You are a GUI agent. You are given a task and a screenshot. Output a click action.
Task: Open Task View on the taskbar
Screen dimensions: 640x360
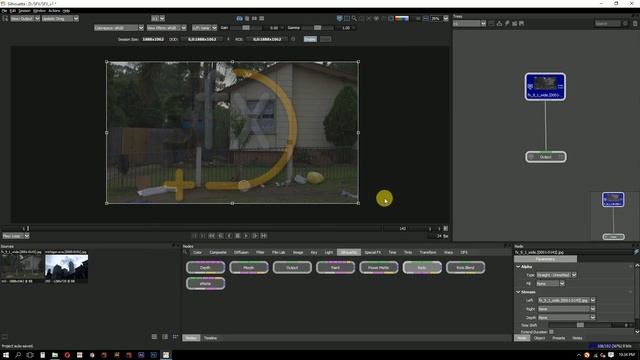coord(30,355)
